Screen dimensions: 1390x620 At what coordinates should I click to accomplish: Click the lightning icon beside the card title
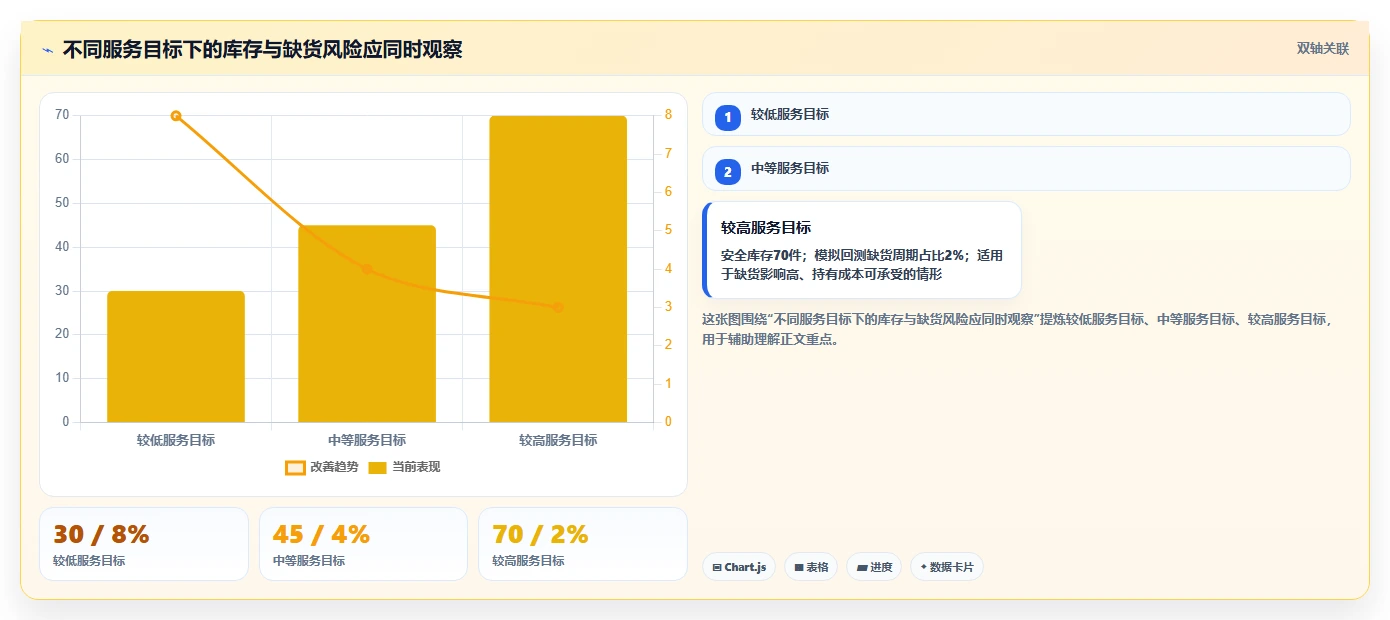(47, 50)
